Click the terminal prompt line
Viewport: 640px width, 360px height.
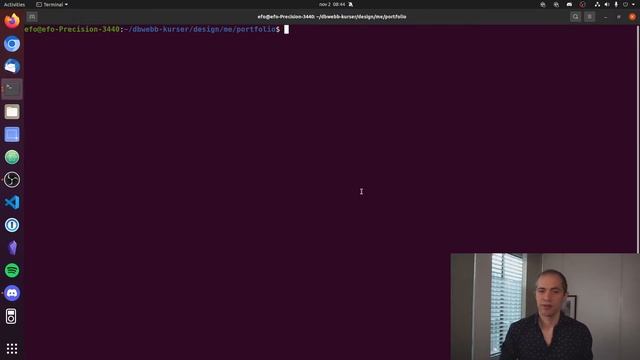(x=157, y=29)
